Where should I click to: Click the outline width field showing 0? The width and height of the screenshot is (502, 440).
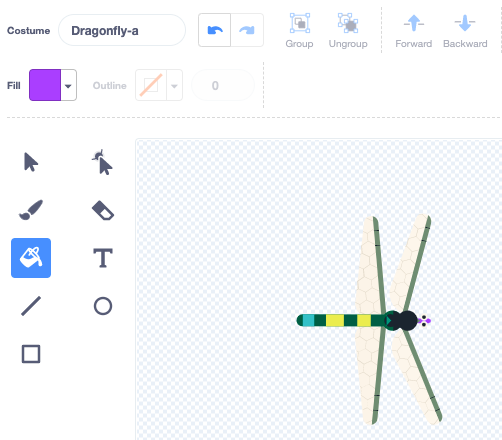coord(223,85)
